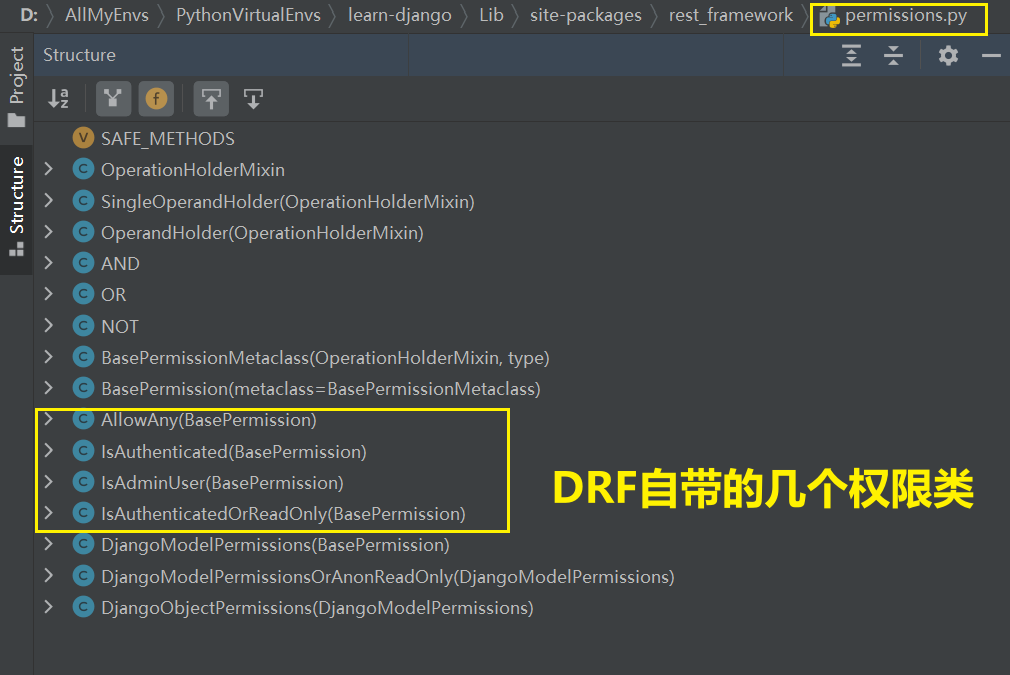Viewport: 1010px width, 675px height.
Task: Click the SAFE_METHODS variable icon
Action: [x=83, y=137]
